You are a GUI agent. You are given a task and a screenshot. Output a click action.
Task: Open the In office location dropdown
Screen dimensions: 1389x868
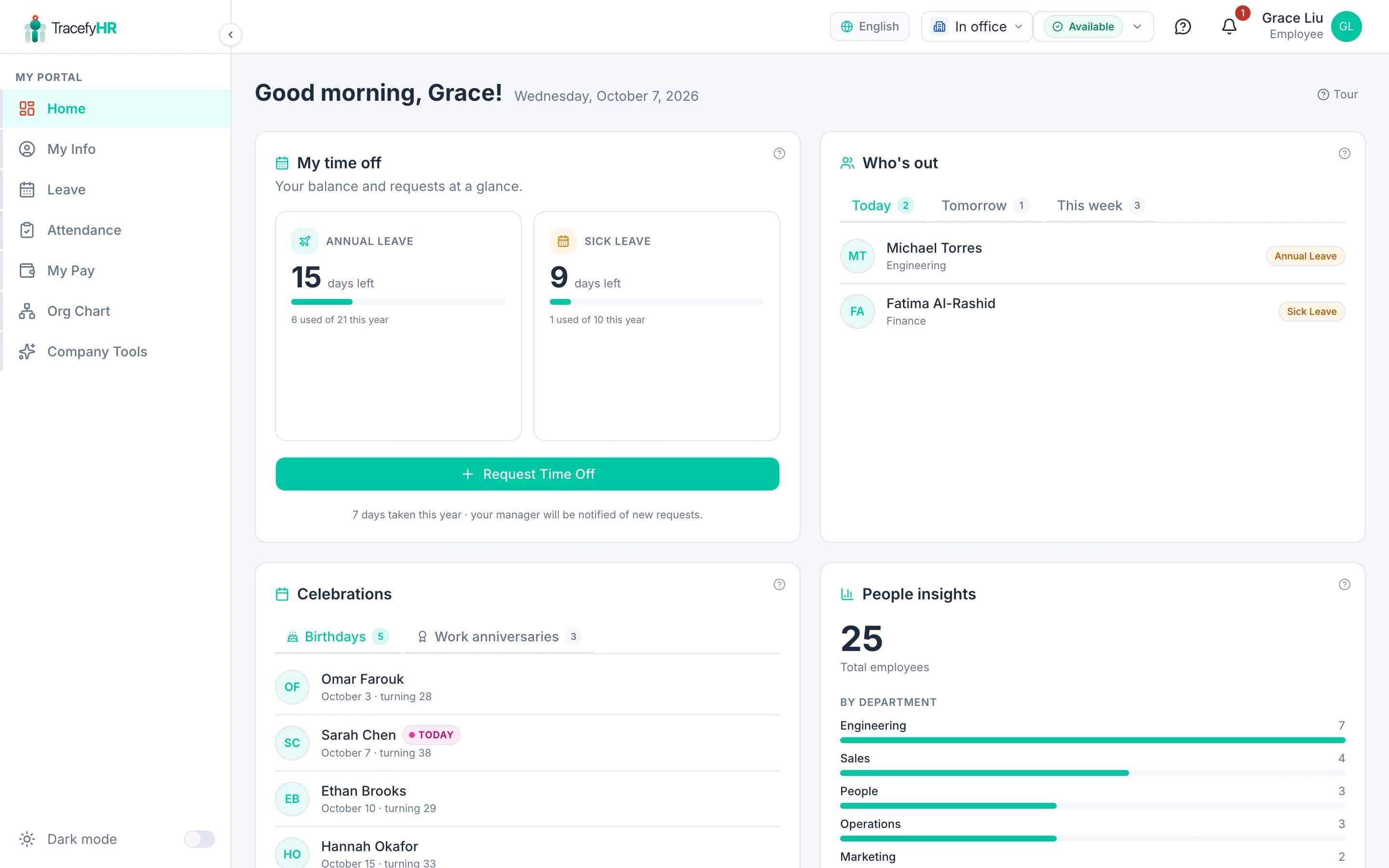click(977, 27)
